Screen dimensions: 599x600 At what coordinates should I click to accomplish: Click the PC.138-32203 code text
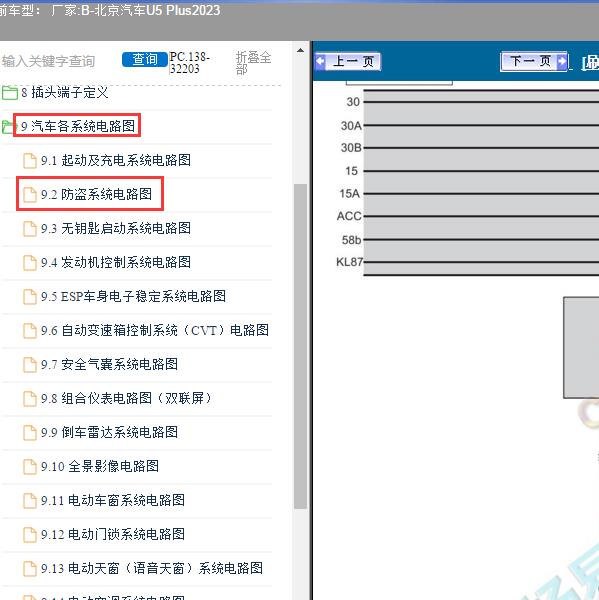coord(189,63)
